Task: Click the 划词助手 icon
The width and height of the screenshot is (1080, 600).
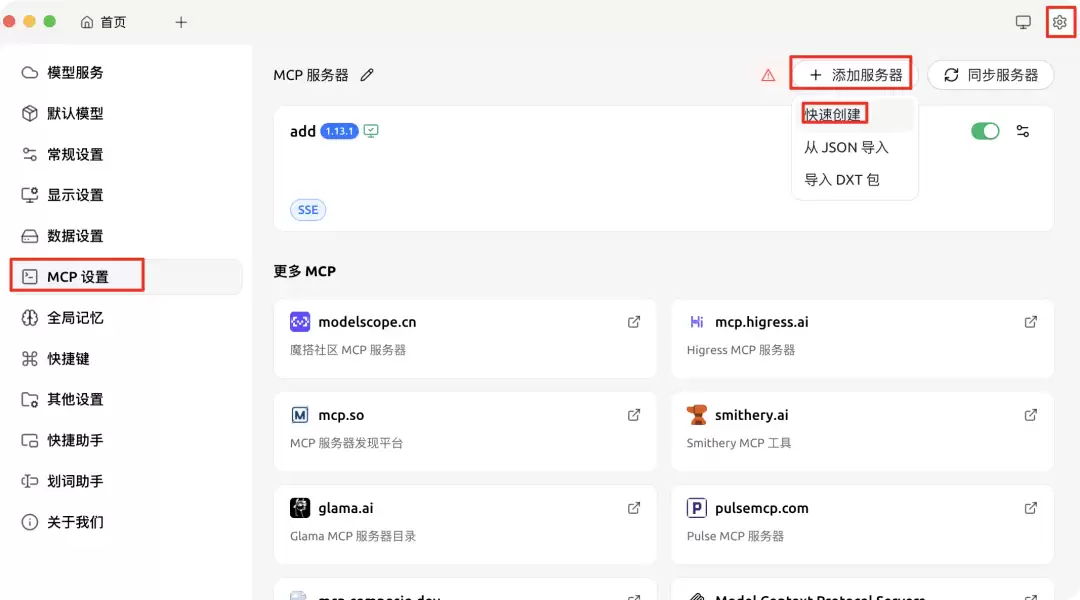Action: click(x=30, y=481)
